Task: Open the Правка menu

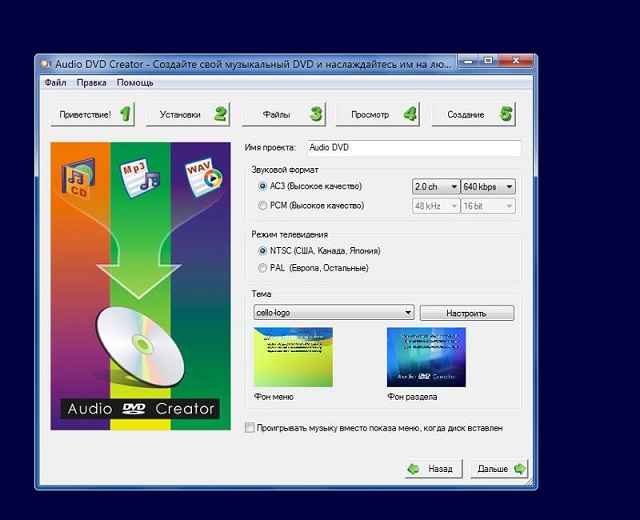Action: (x=91, y=82)
